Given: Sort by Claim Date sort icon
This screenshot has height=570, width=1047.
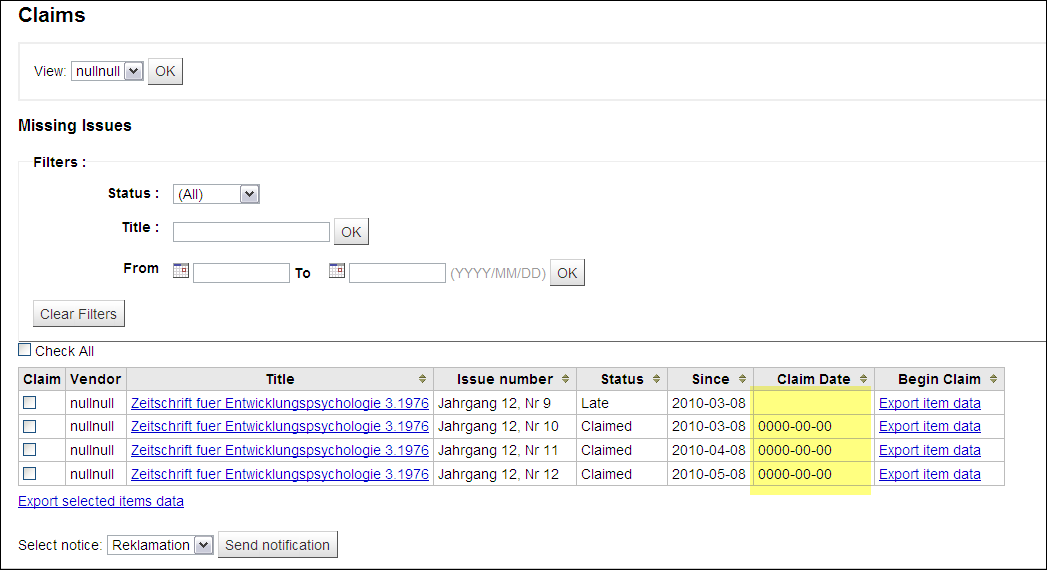Looking at the screenshot, I should (864, 379).
